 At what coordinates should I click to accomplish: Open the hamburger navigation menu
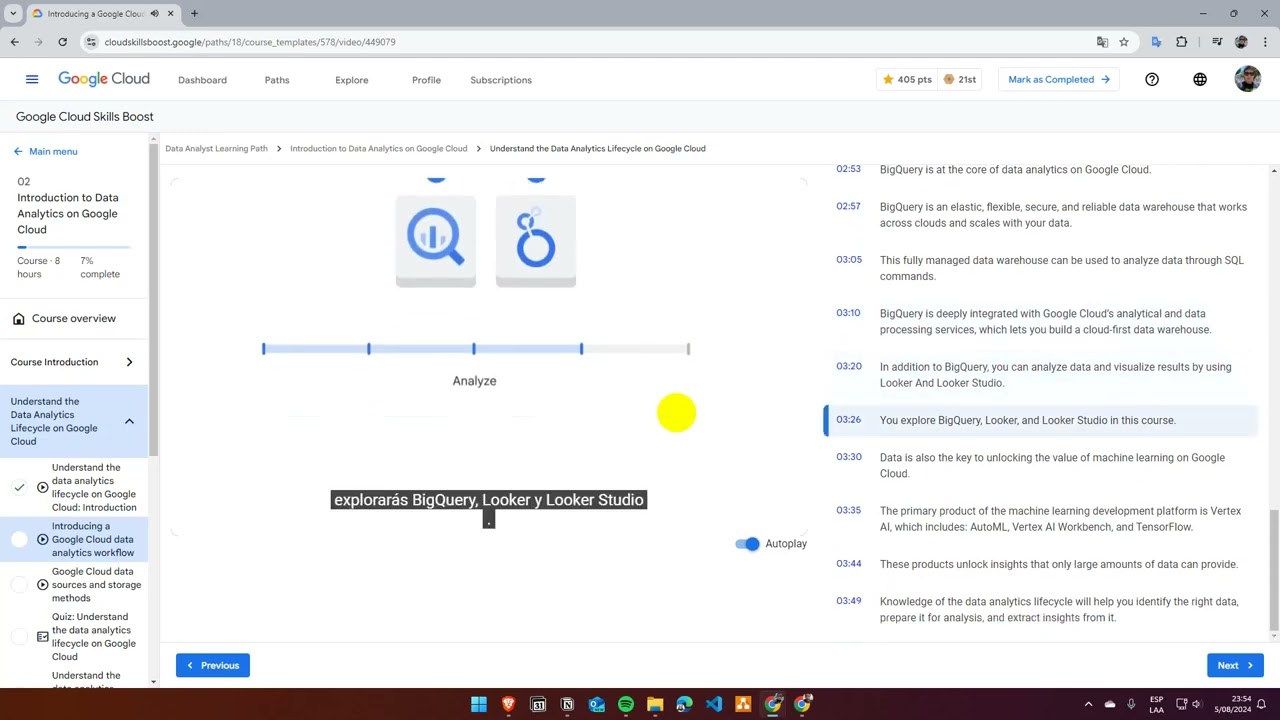point(32,79)
